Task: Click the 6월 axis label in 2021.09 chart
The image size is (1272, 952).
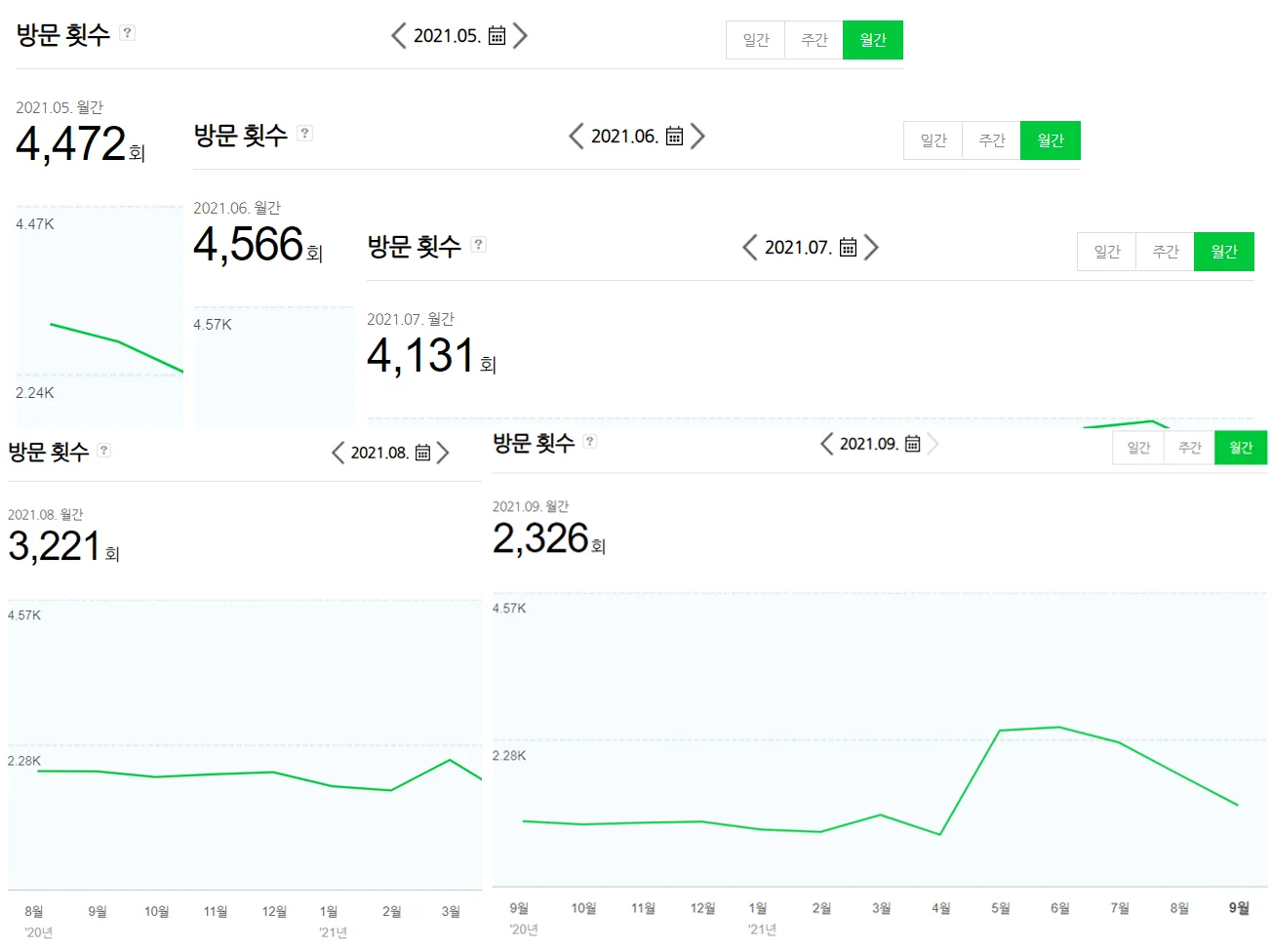Action: click(1060, 908)
